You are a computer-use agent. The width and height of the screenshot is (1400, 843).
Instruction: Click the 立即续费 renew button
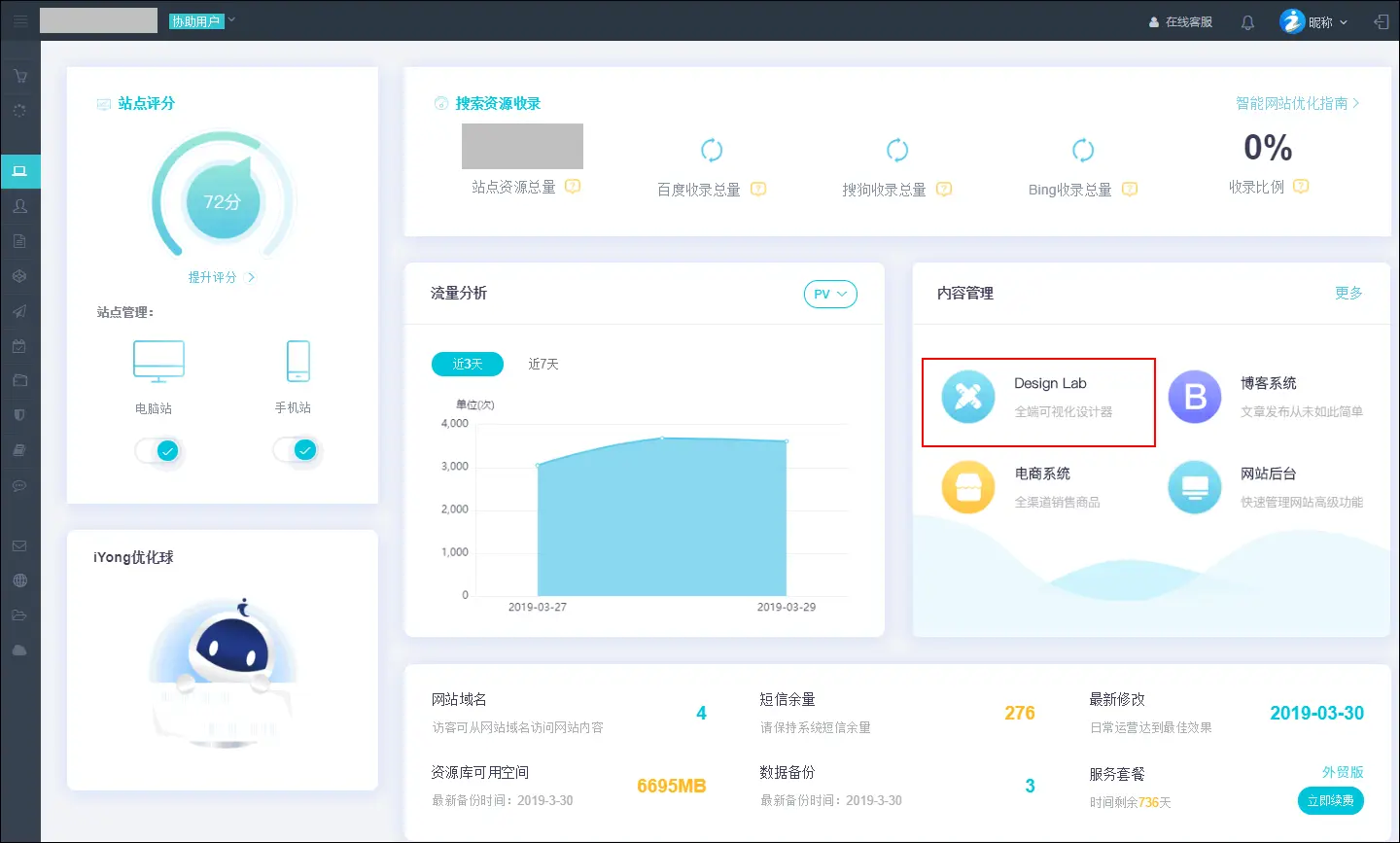[x=1330, y=800]
